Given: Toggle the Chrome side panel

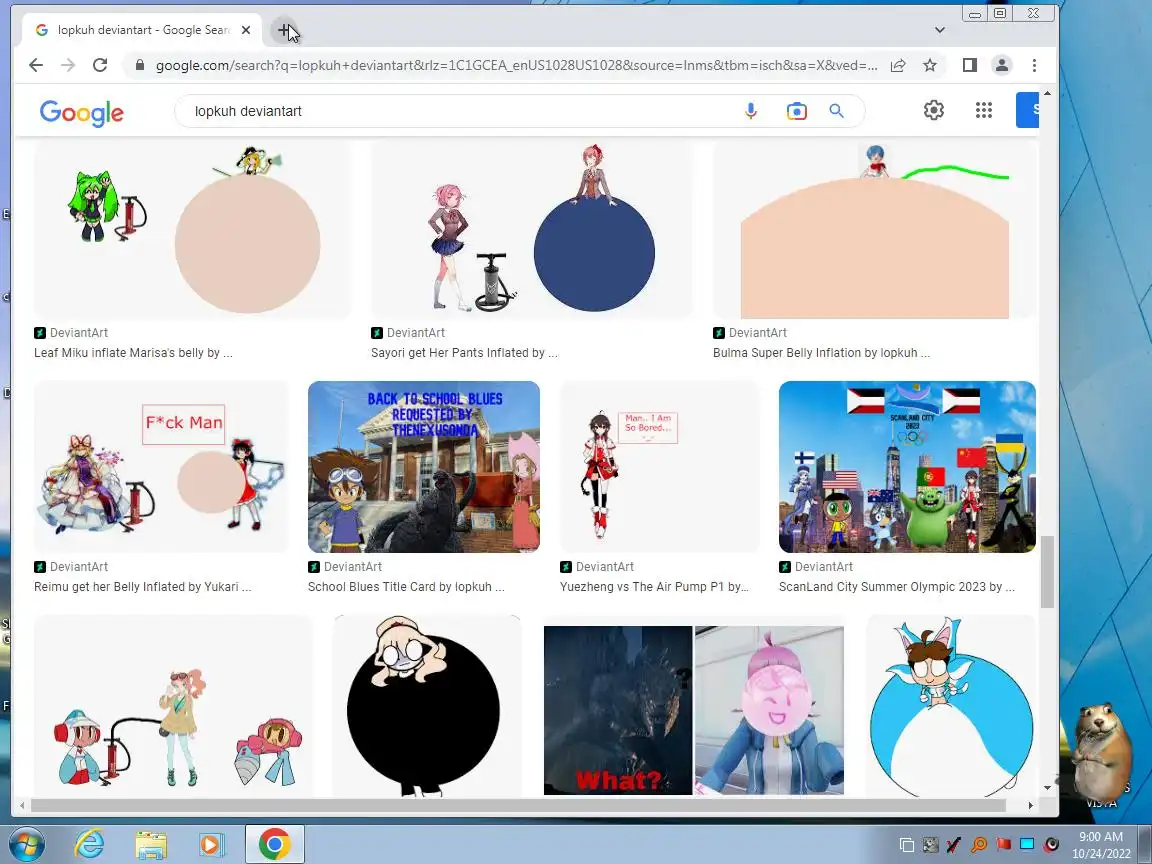Looking at the screenshot, I should pos(970,65).
